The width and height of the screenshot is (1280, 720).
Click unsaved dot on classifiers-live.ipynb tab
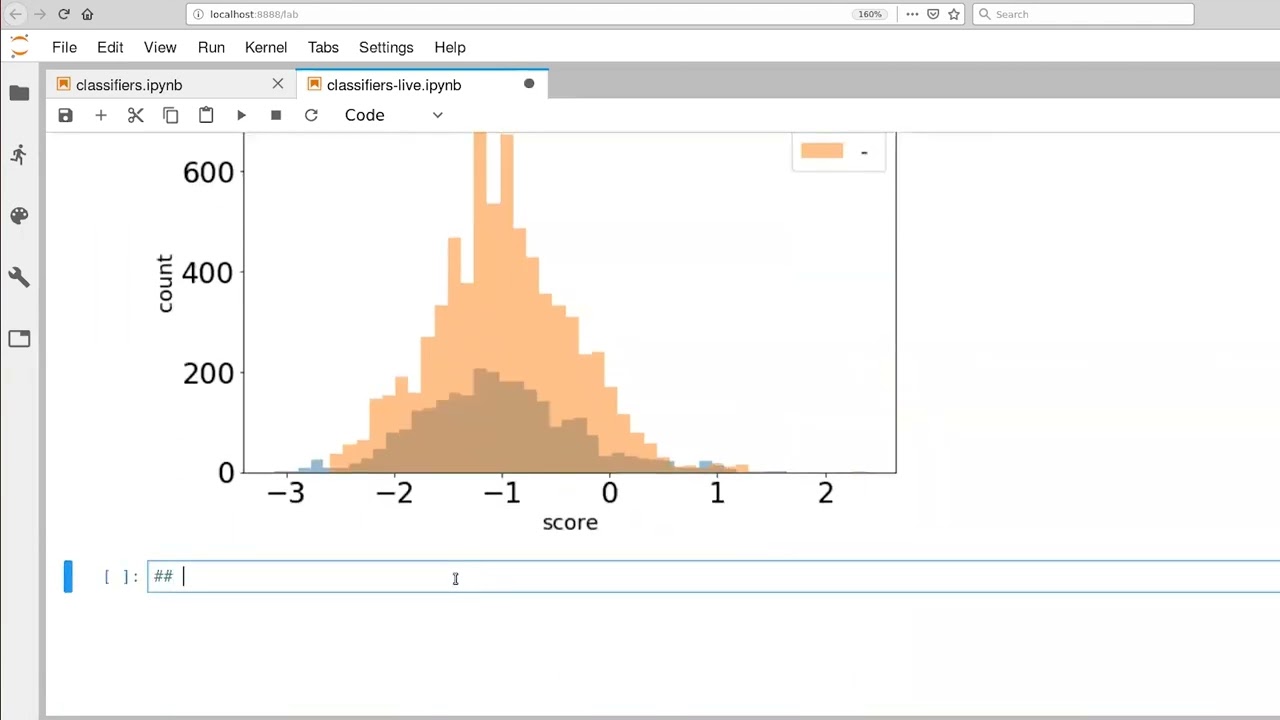pyautogui.click(x=529, y=84)
